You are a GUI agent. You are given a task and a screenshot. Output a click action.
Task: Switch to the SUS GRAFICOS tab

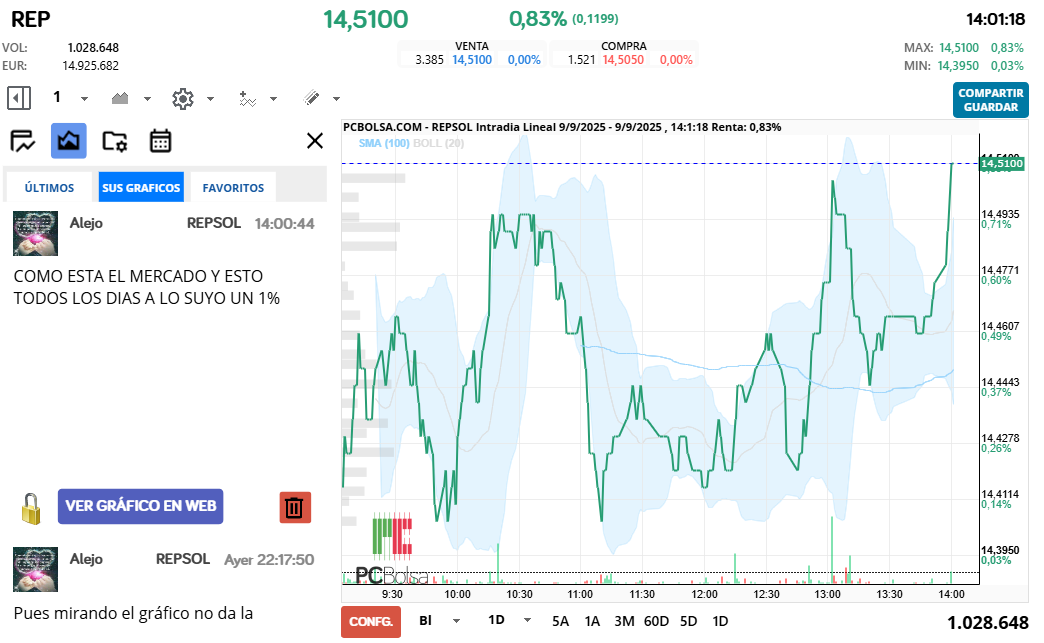141,187
